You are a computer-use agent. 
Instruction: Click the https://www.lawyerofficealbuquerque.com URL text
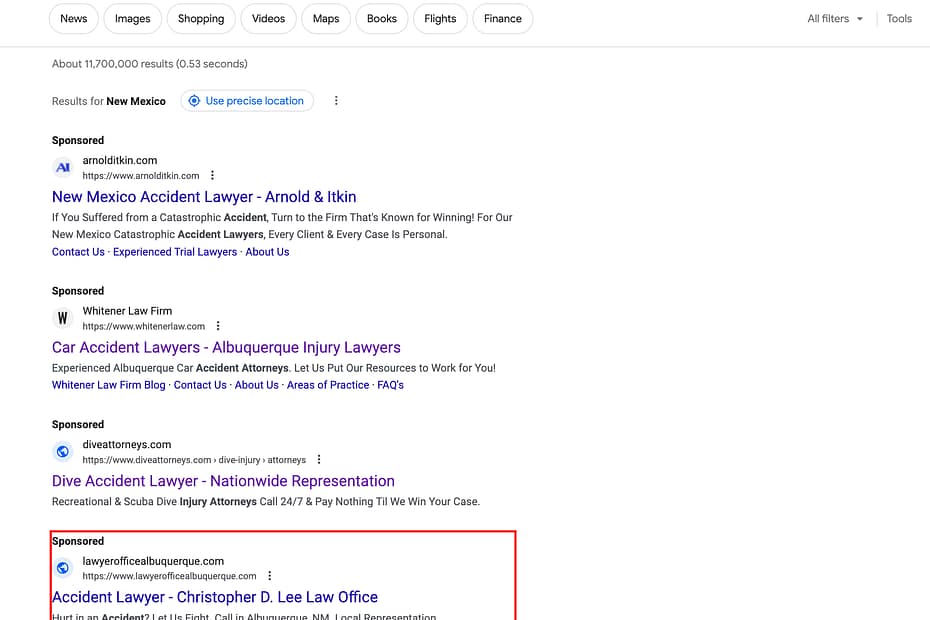click(169, 576)
